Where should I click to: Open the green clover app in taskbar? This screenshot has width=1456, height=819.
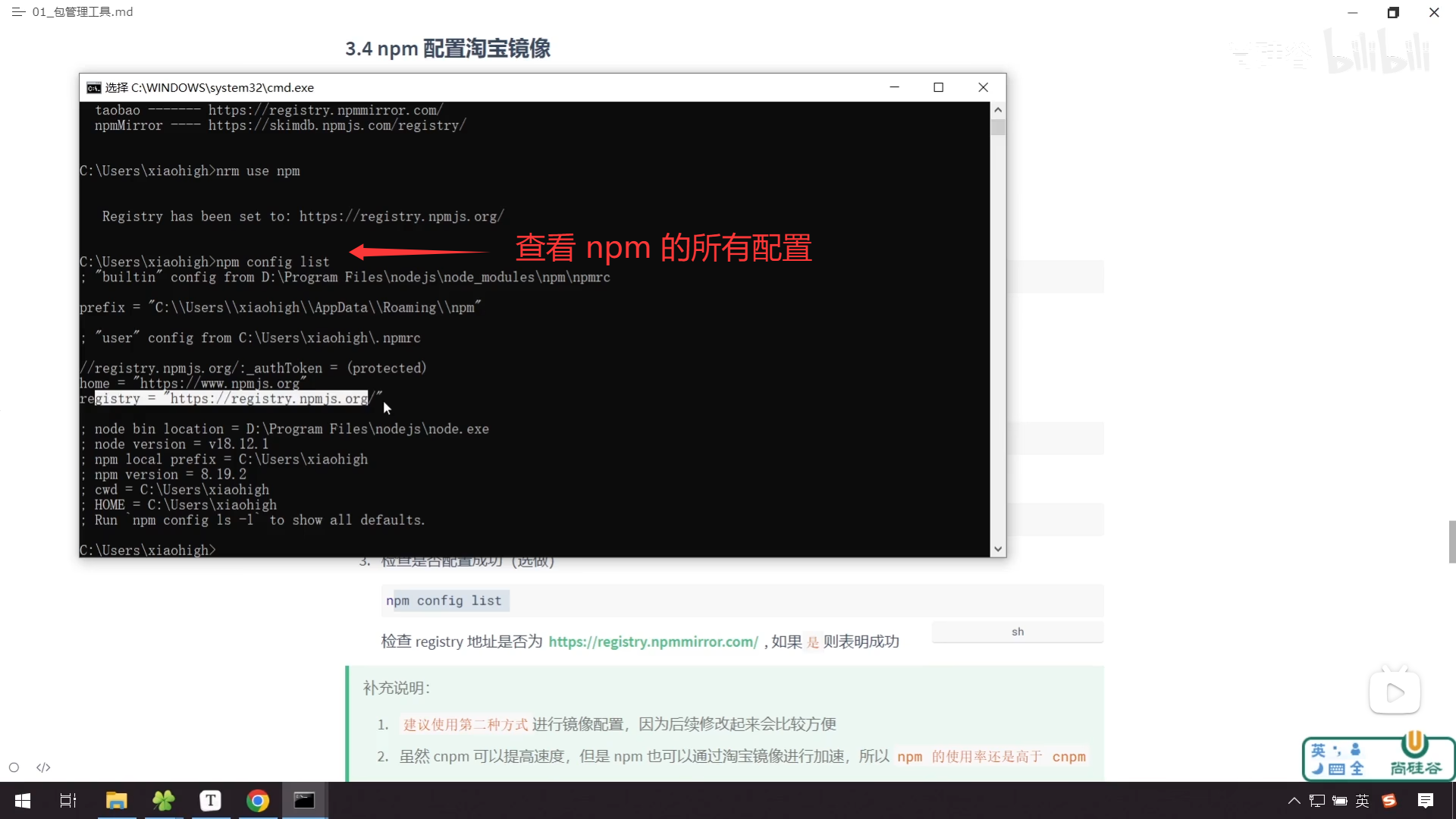163,801
